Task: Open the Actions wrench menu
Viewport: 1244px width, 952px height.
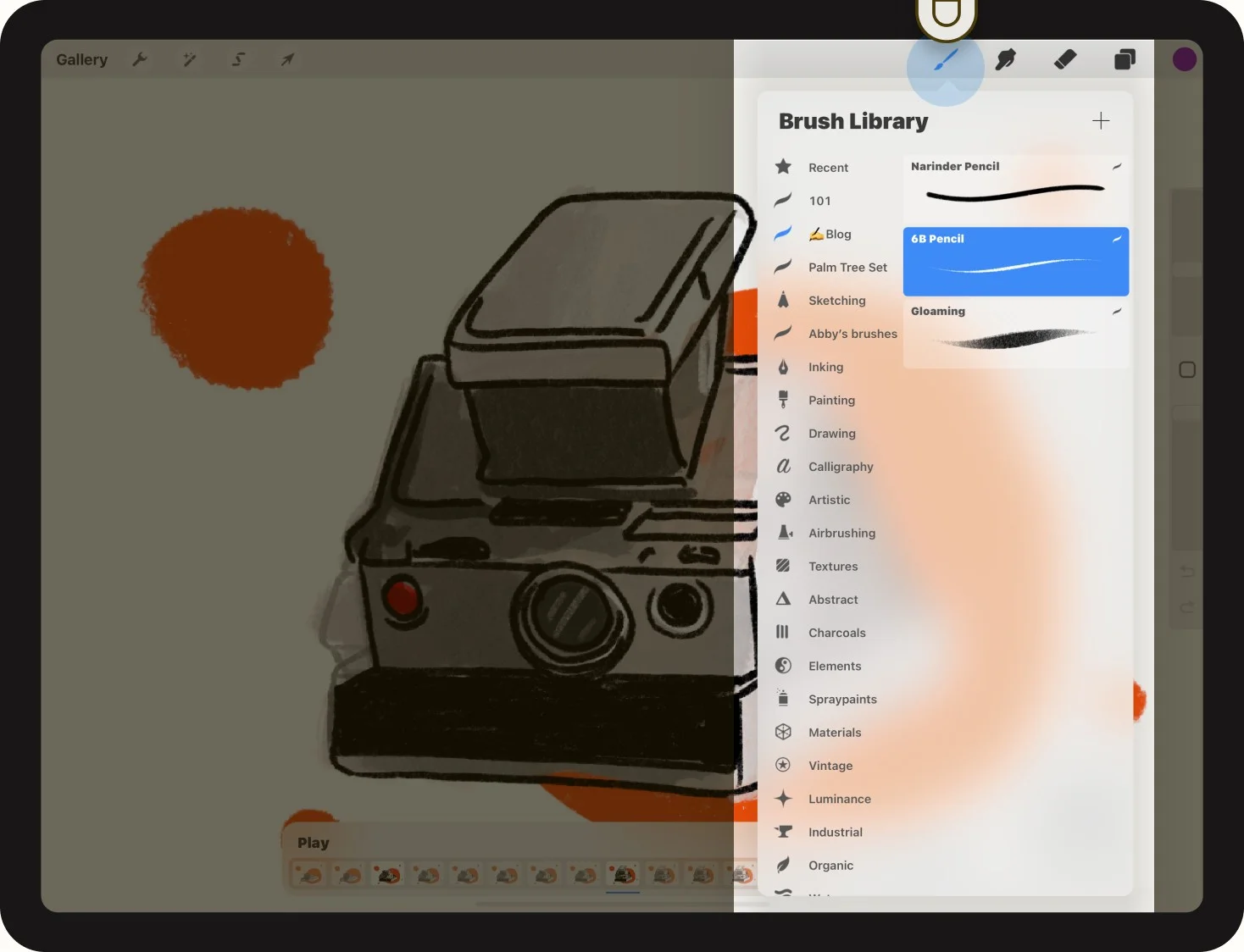Action: (x=140, y=58)
